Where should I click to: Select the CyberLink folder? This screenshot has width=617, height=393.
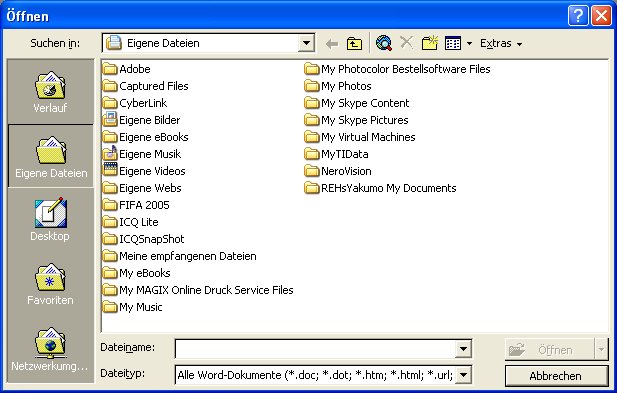pos(135,103)
